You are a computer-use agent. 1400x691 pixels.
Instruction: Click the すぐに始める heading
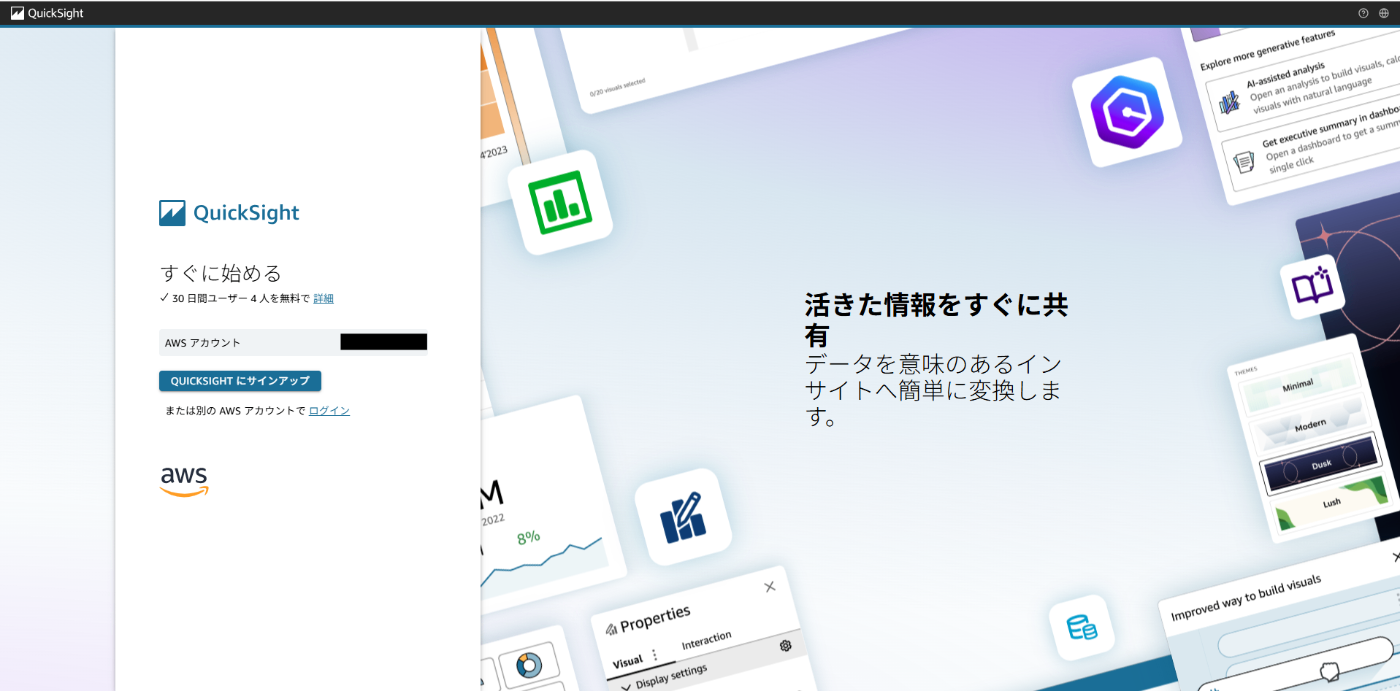coord(221,273)
